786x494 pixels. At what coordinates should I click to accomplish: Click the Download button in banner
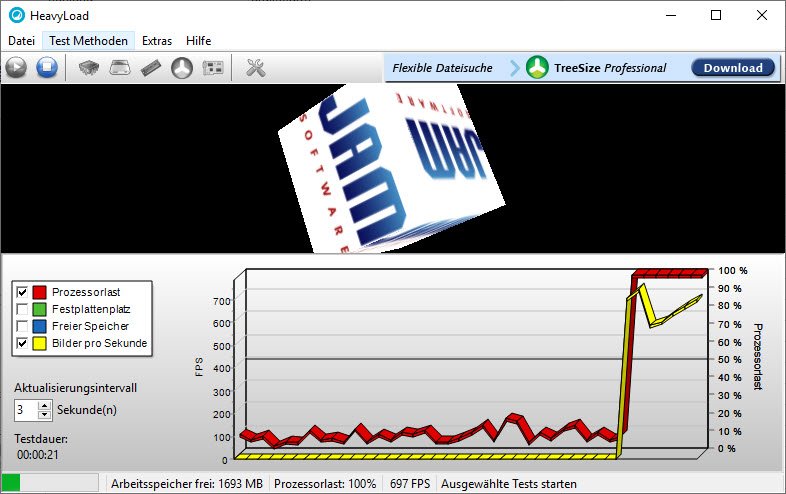coord(733,68)
